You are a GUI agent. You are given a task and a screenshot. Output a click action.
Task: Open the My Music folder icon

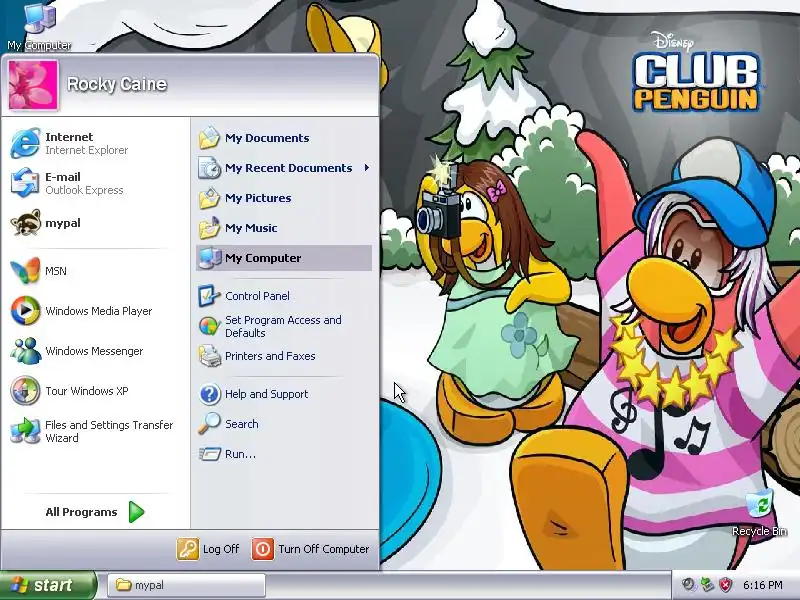point(209,228)
